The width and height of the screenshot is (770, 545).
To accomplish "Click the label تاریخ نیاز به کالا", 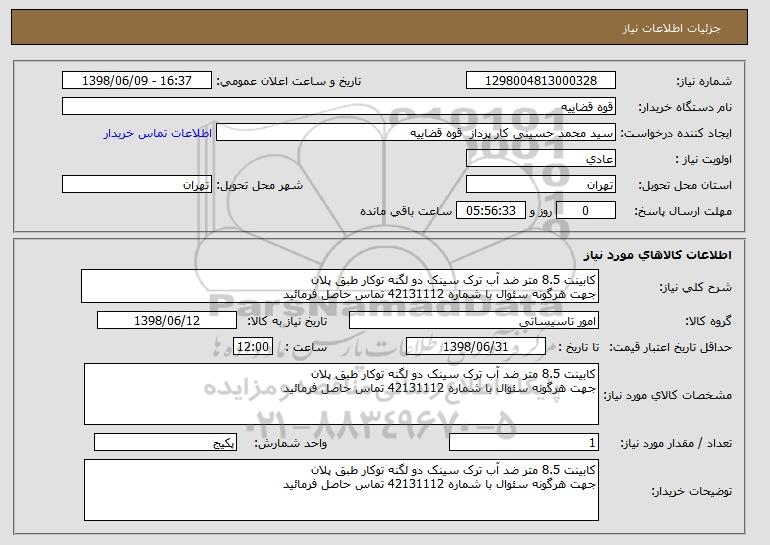I will coord(287,321).
